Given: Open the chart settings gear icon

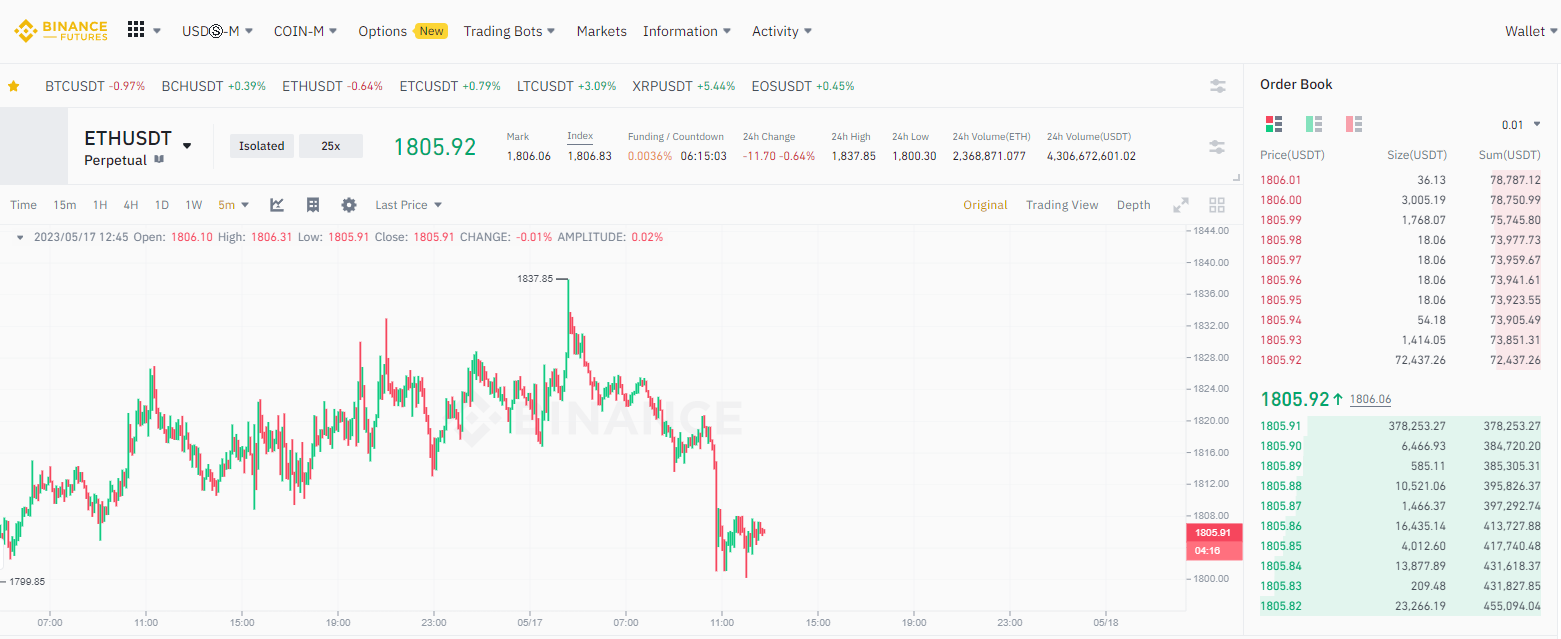Looking at the screenshot, I should pos(349,205).
